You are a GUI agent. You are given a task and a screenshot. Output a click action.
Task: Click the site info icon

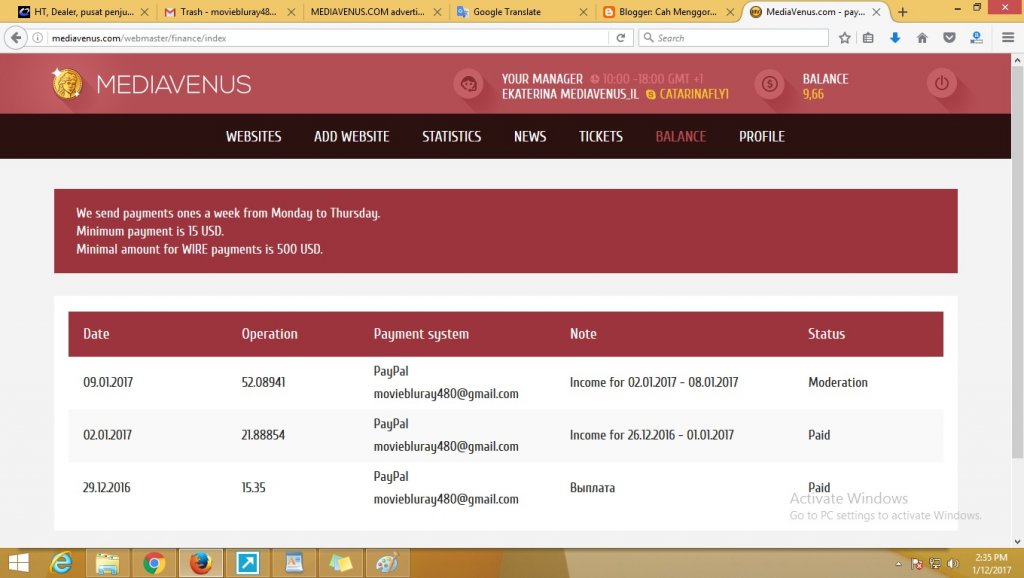pyautogui.click(x=38, y=38)
